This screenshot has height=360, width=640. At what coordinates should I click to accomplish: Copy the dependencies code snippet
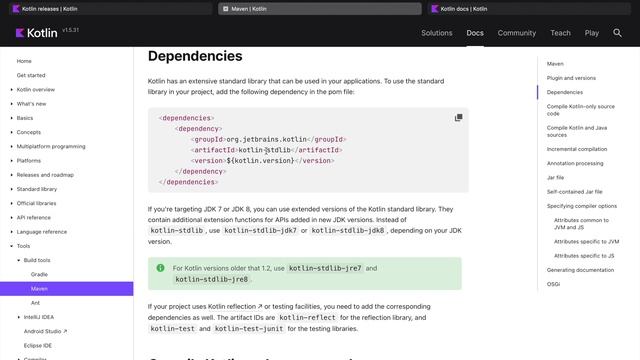(458, 118)
